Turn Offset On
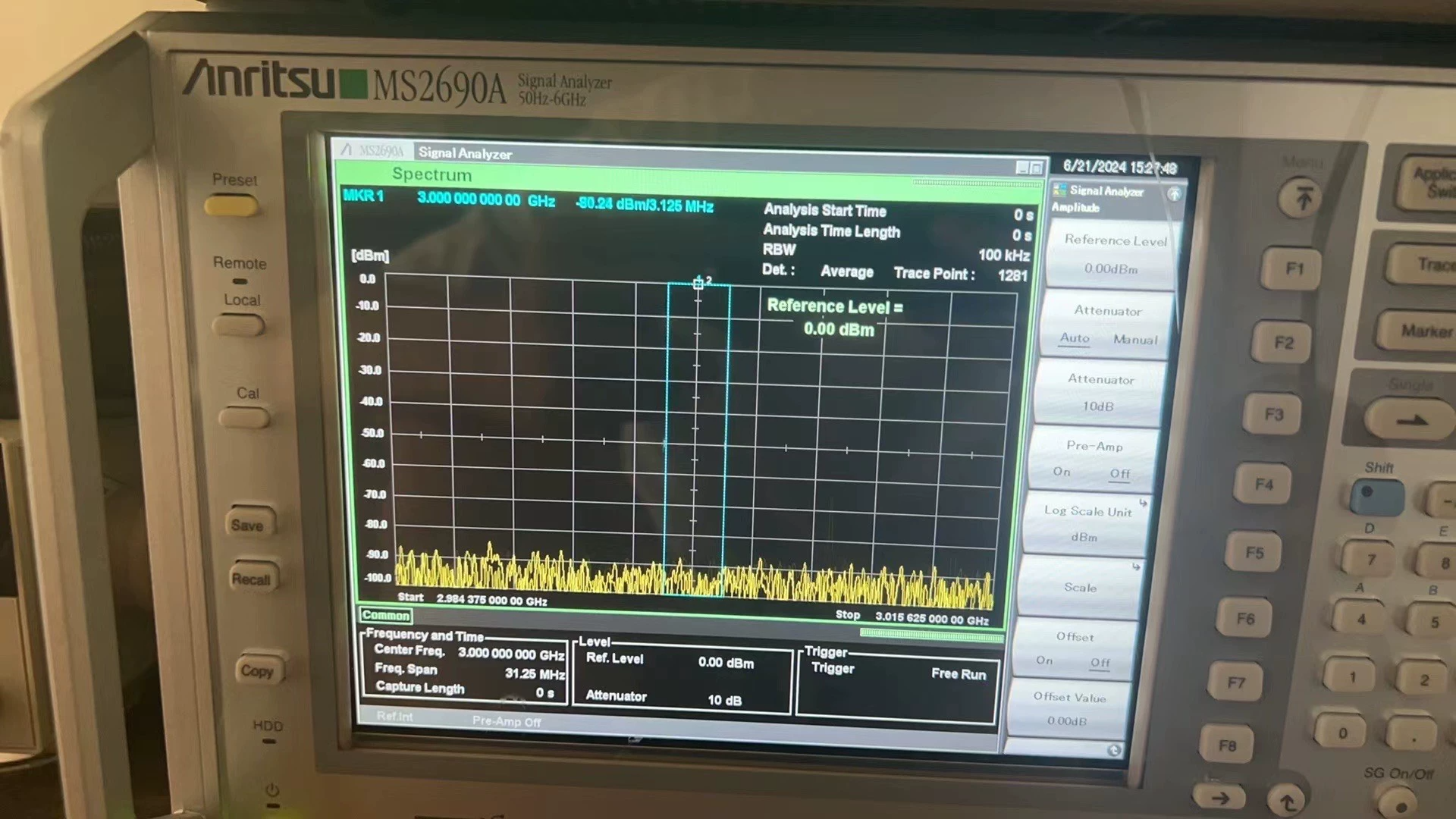 click(x=1044, y=661)
